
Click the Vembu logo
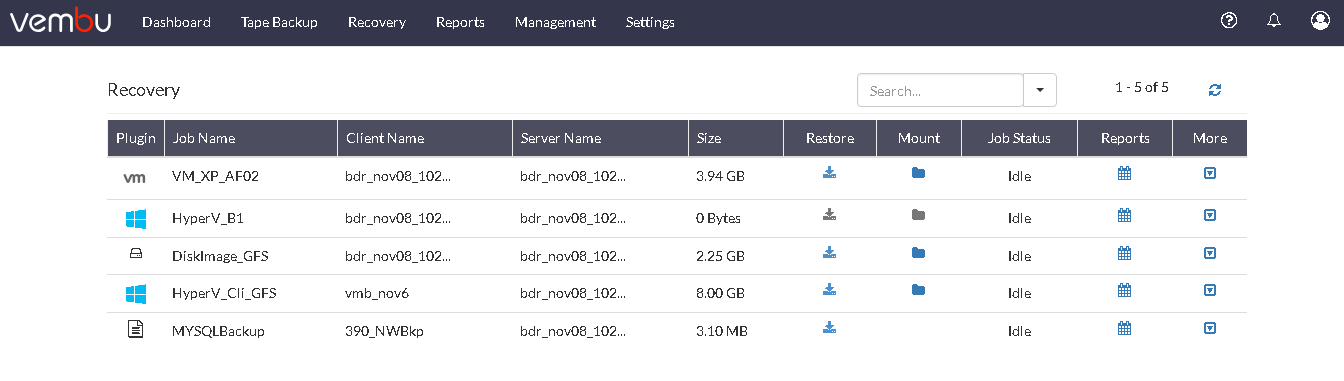tap(61, 21)
